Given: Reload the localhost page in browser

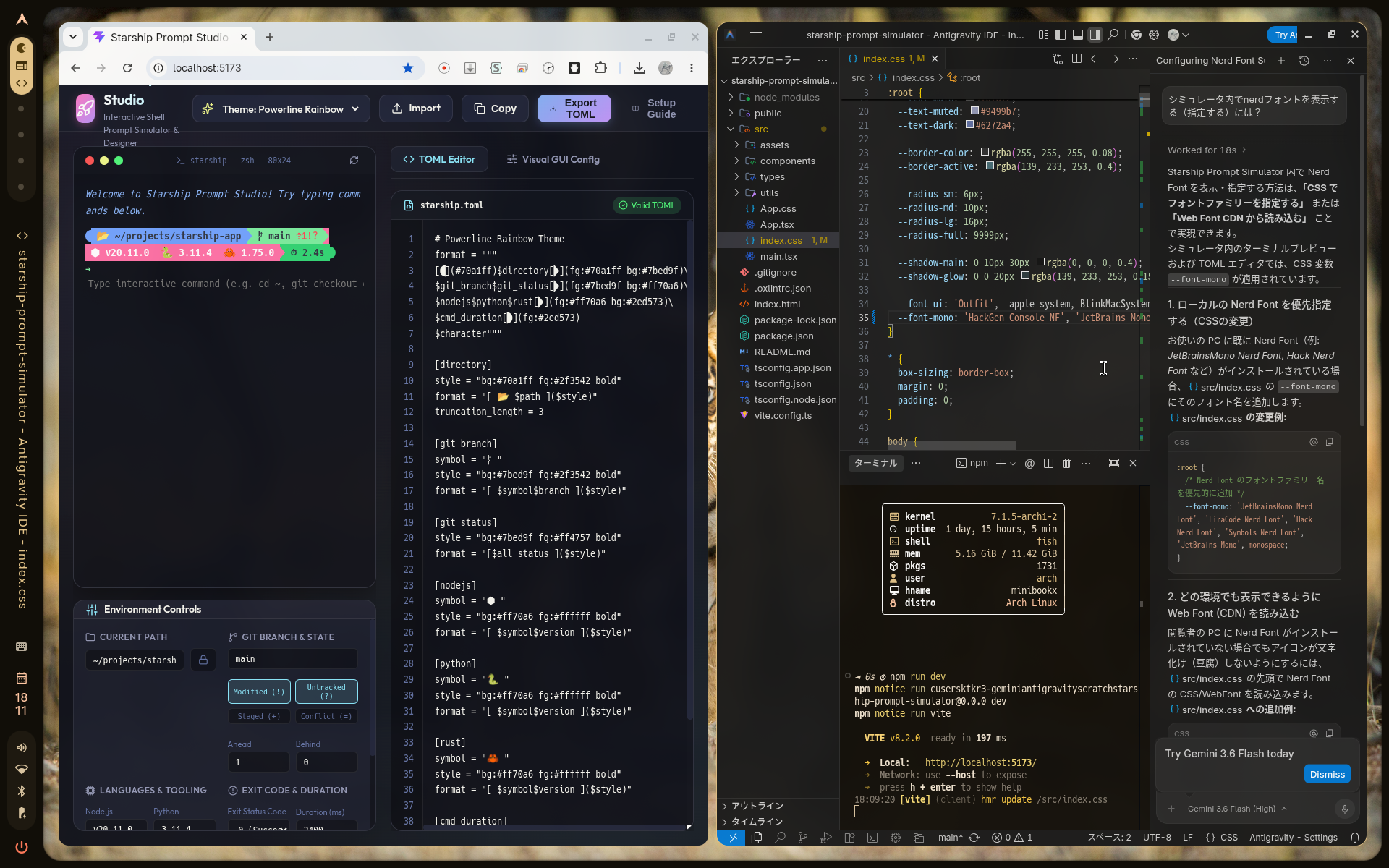Looking at the screenshot, I should click(x=127, y=68).
